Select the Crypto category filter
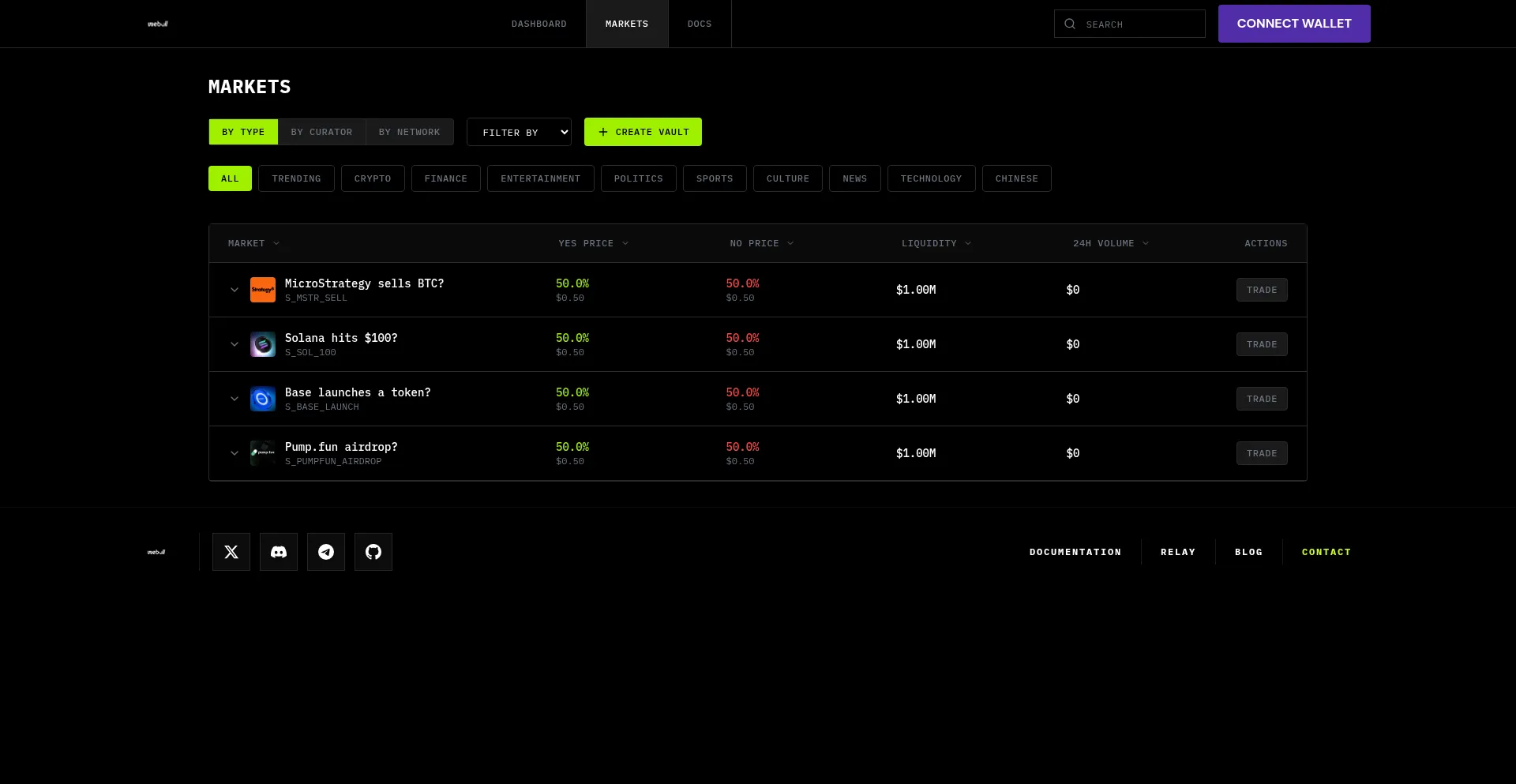This screenshot has width=1516, height=784. click(373, 178)
